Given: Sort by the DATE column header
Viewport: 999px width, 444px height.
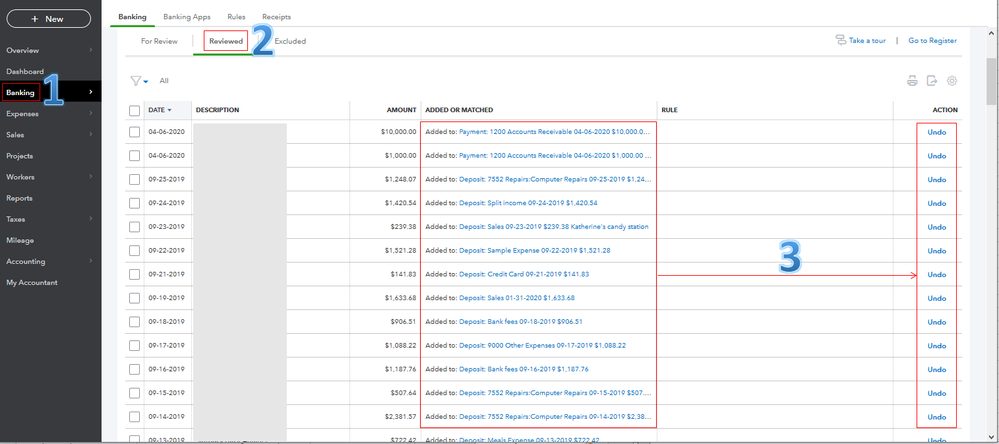Looking at the screenshot, I should pos(160,110).
